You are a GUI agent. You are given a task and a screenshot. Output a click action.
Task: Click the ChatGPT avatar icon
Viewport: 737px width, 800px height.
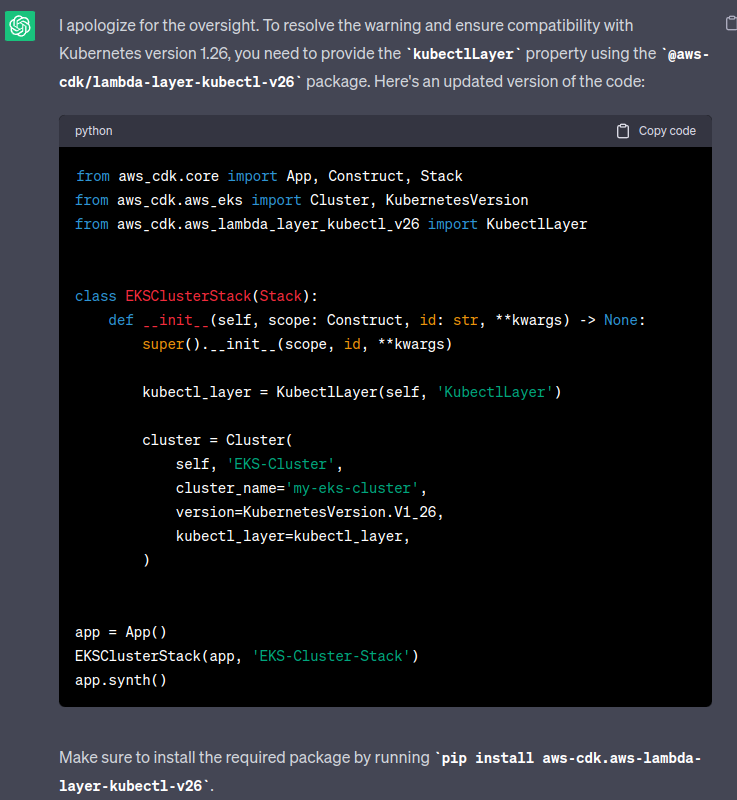(20, 26)
